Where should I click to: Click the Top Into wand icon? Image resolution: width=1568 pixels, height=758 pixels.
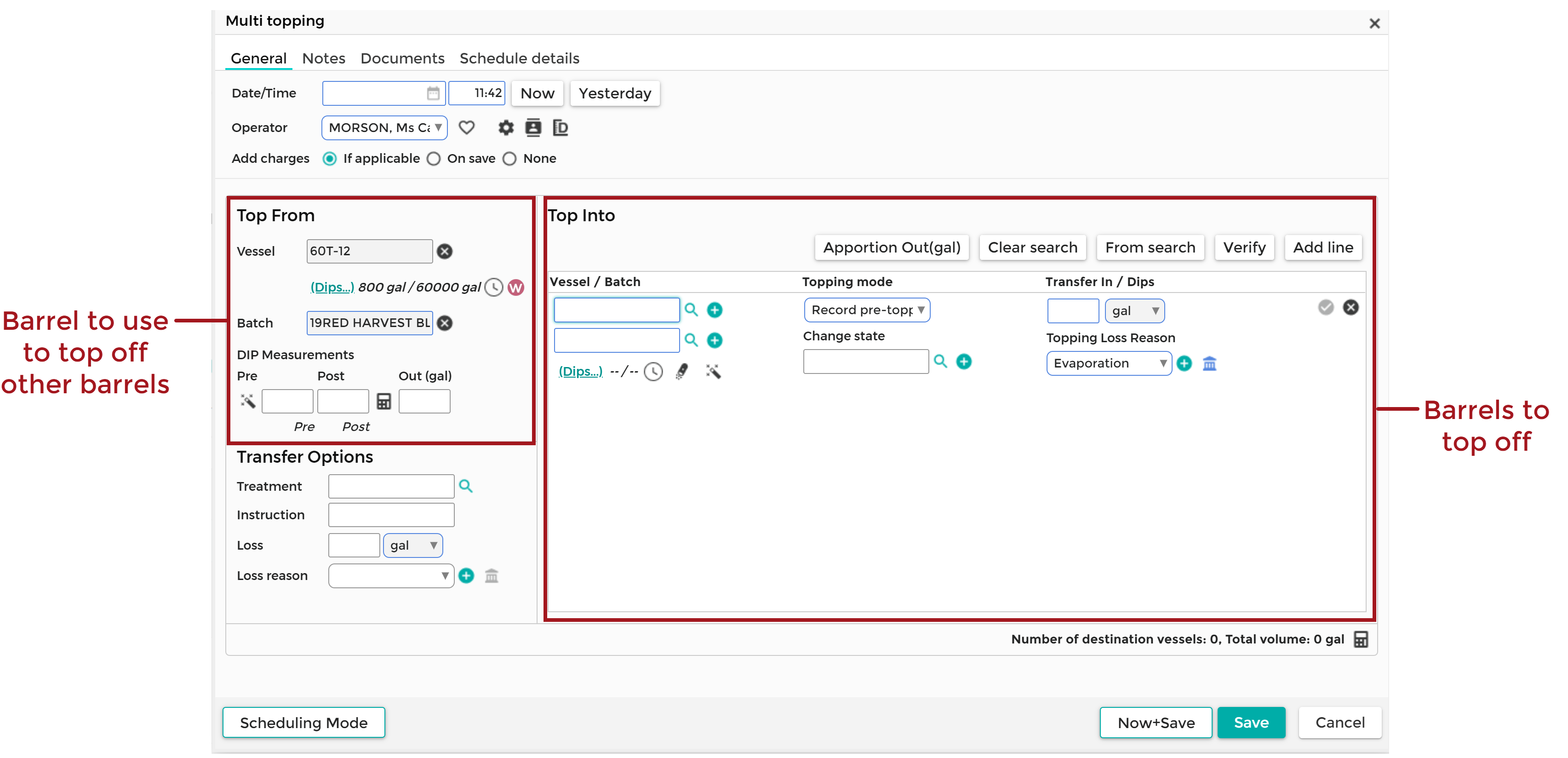713,371
